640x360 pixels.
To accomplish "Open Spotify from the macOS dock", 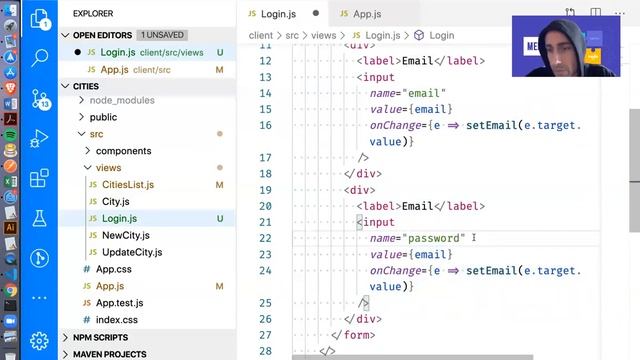I will pyautogui.click(x=11, y=134).
